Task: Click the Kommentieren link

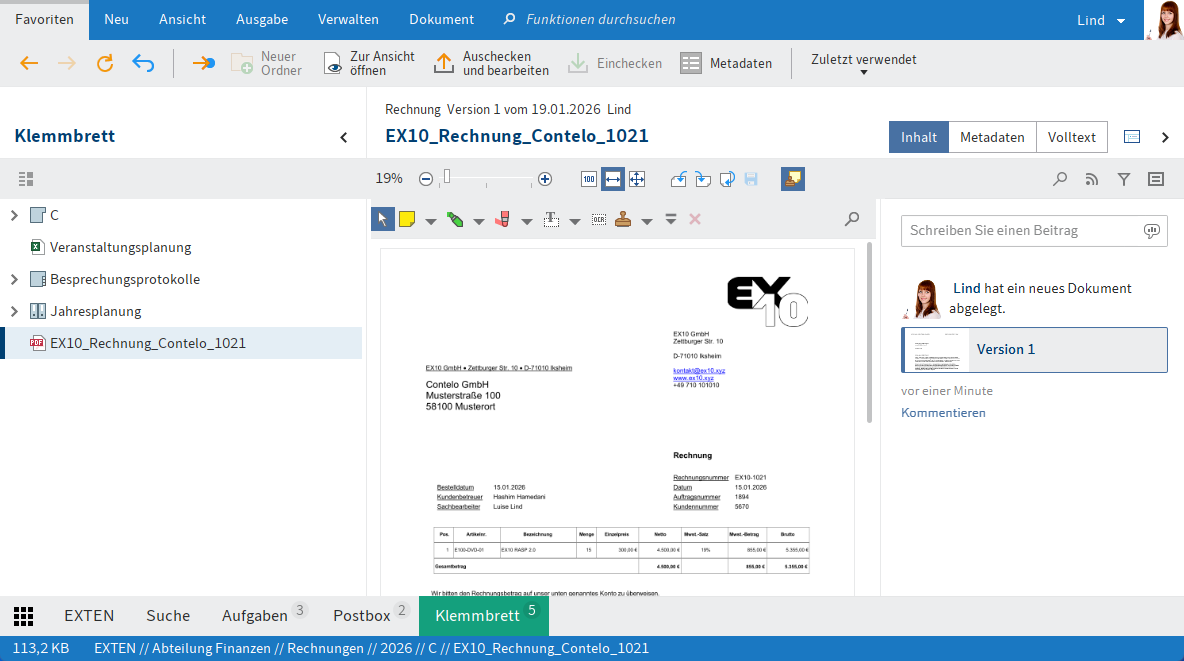Action: [x=943, y=413]
